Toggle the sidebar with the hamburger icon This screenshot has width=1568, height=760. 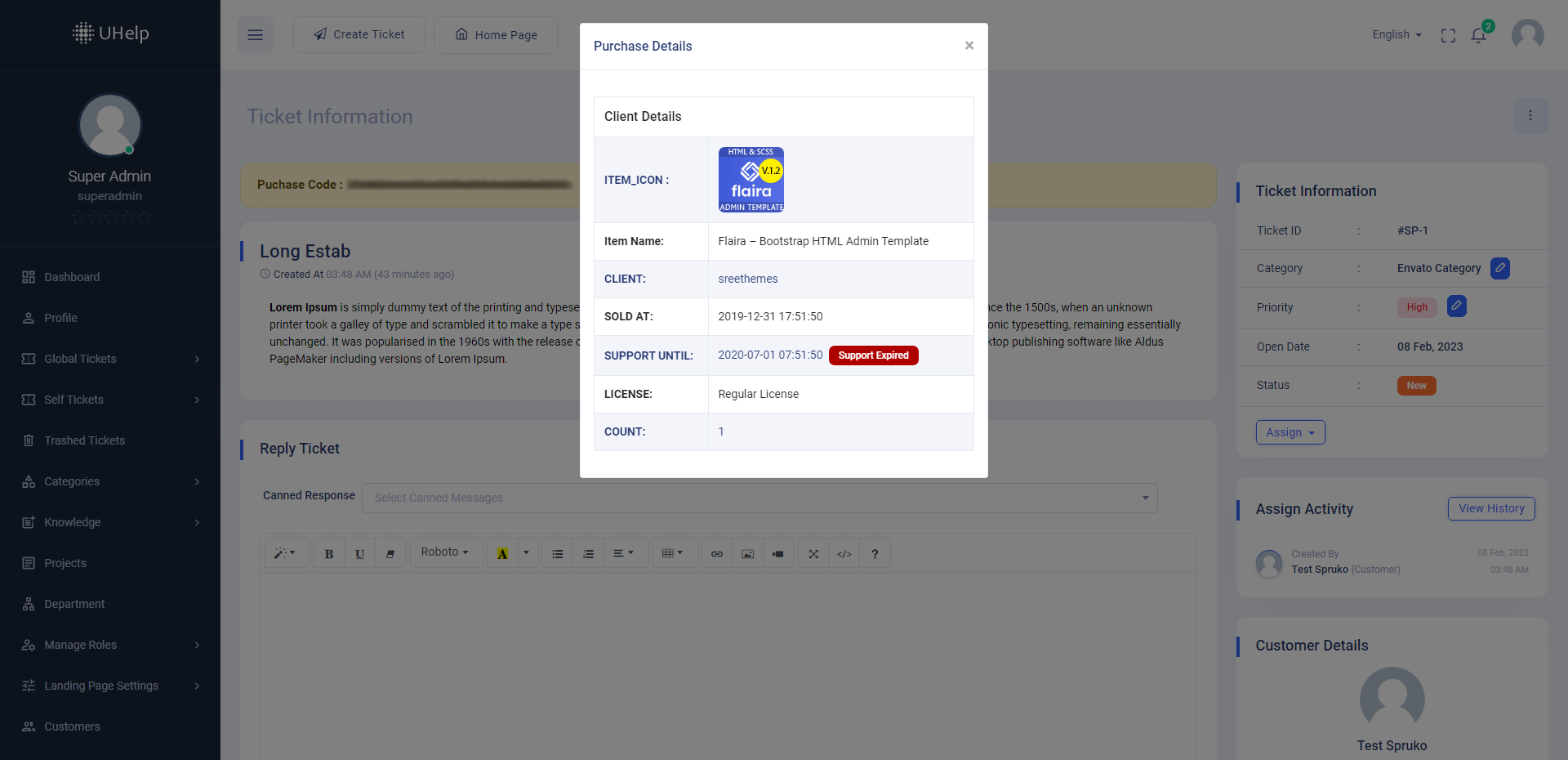coord(255,34)
